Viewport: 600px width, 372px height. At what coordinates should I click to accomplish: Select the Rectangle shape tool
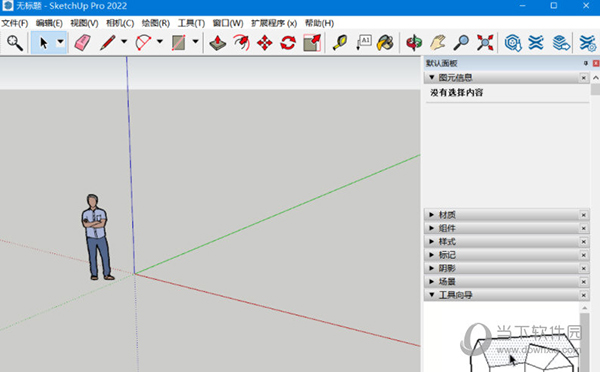tap(179, 42)
